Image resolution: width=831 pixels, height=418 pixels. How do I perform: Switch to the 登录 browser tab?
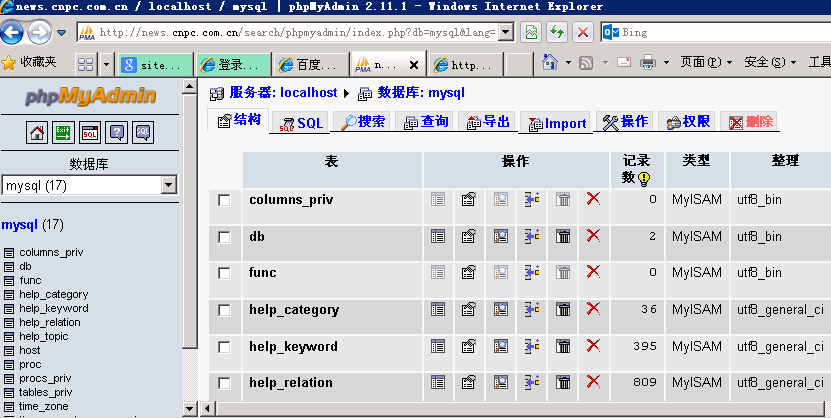(x=234, y=65)
